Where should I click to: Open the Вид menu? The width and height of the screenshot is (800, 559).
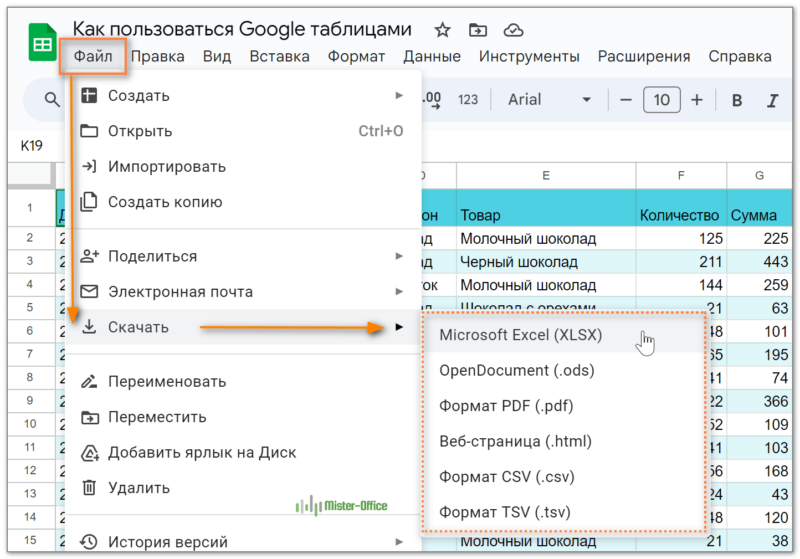pyautogui.click(x=217, y=56)
